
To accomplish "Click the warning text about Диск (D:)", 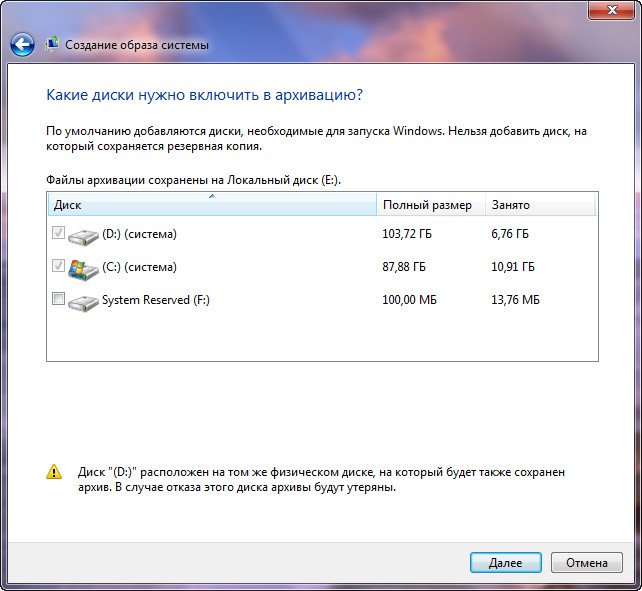I will [x=321, y=480].
